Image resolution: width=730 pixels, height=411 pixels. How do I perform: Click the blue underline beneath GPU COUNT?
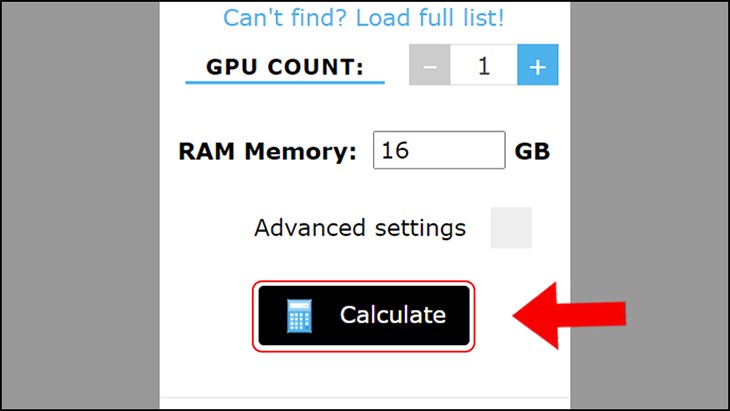click(285, 82)
